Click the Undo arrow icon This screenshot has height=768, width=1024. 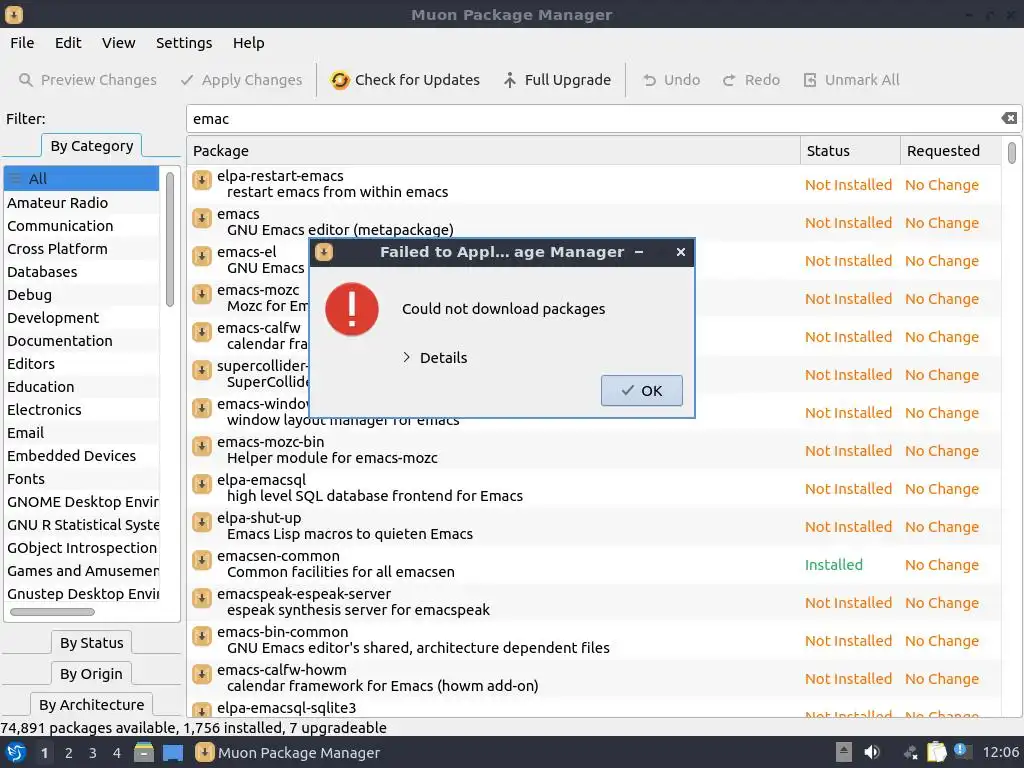pos(649,80)
